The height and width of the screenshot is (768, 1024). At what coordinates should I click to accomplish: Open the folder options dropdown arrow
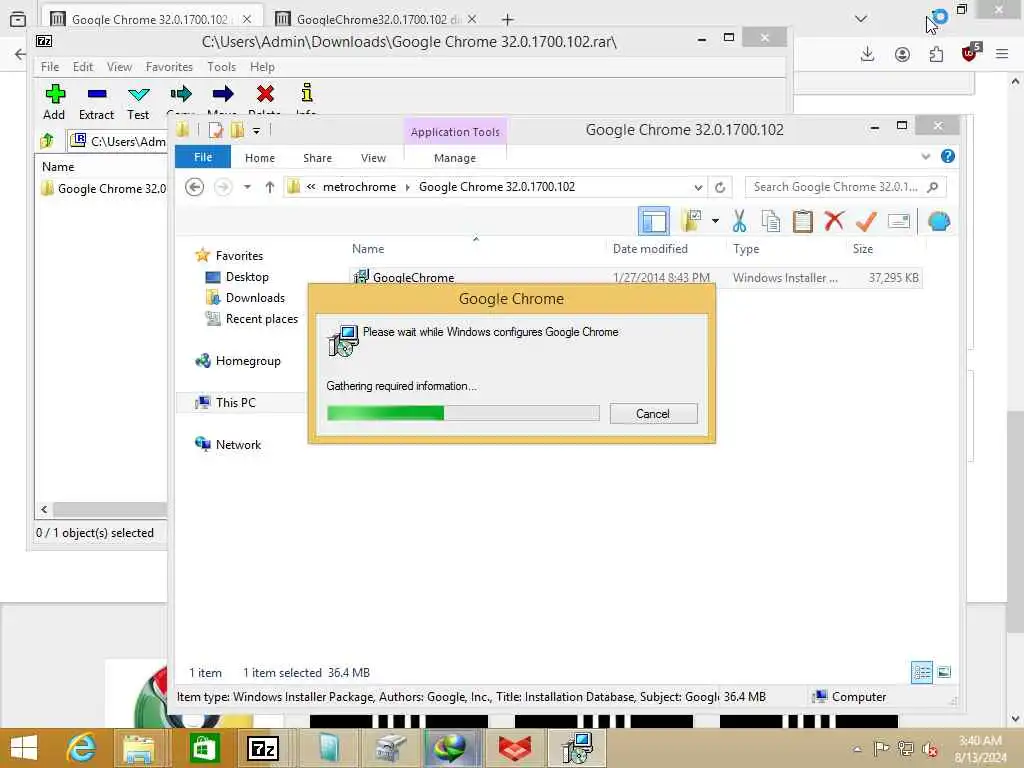coord(716,221)
